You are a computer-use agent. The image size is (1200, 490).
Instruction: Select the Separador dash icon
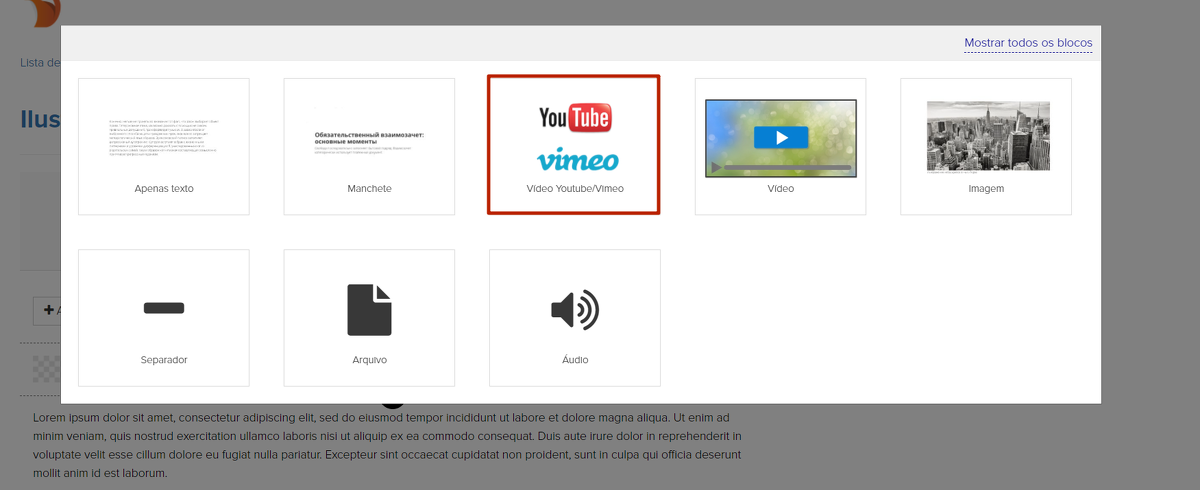(164, 308)
